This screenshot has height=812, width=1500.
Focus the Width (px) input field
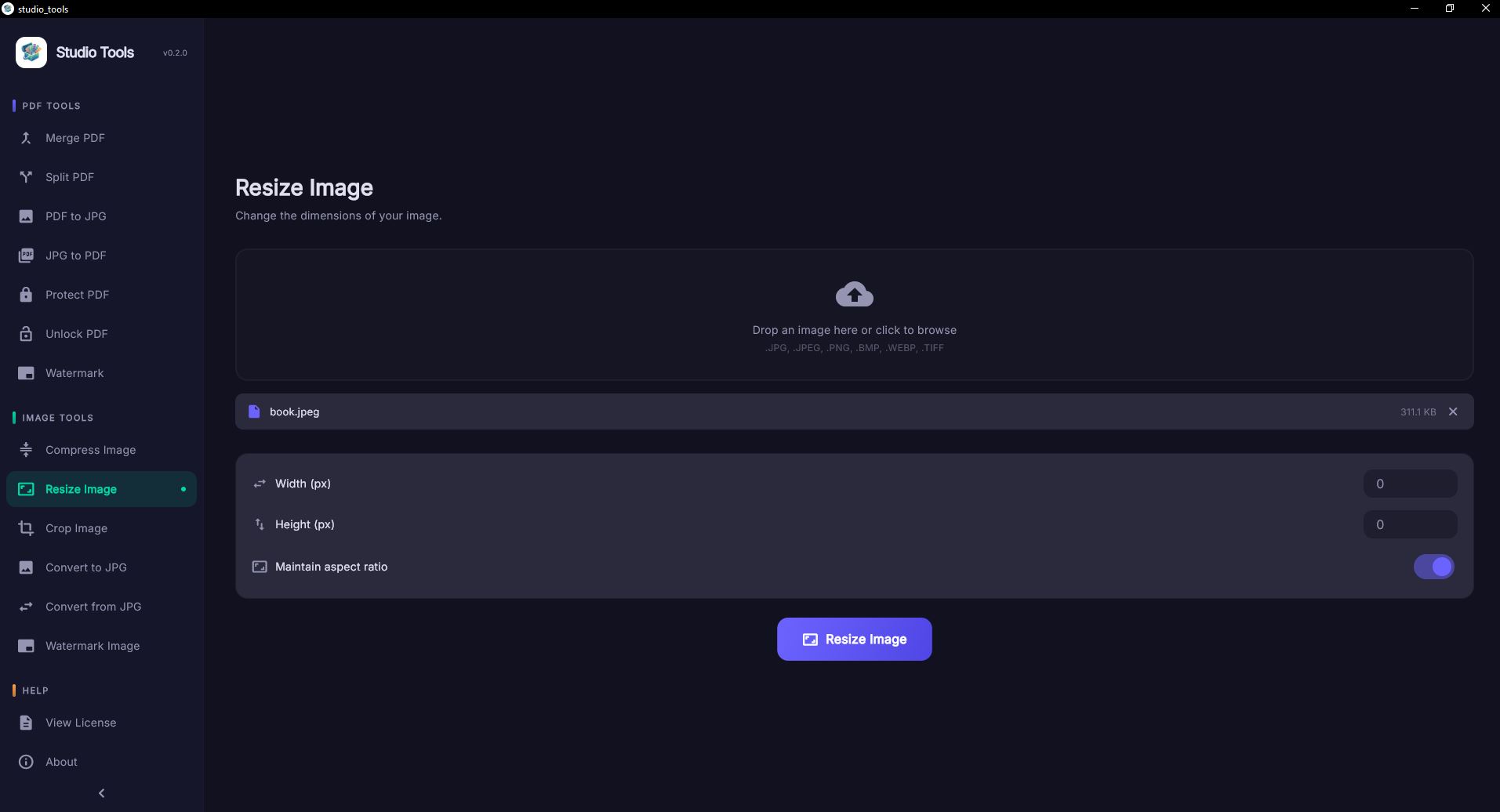click(1410, 484)
